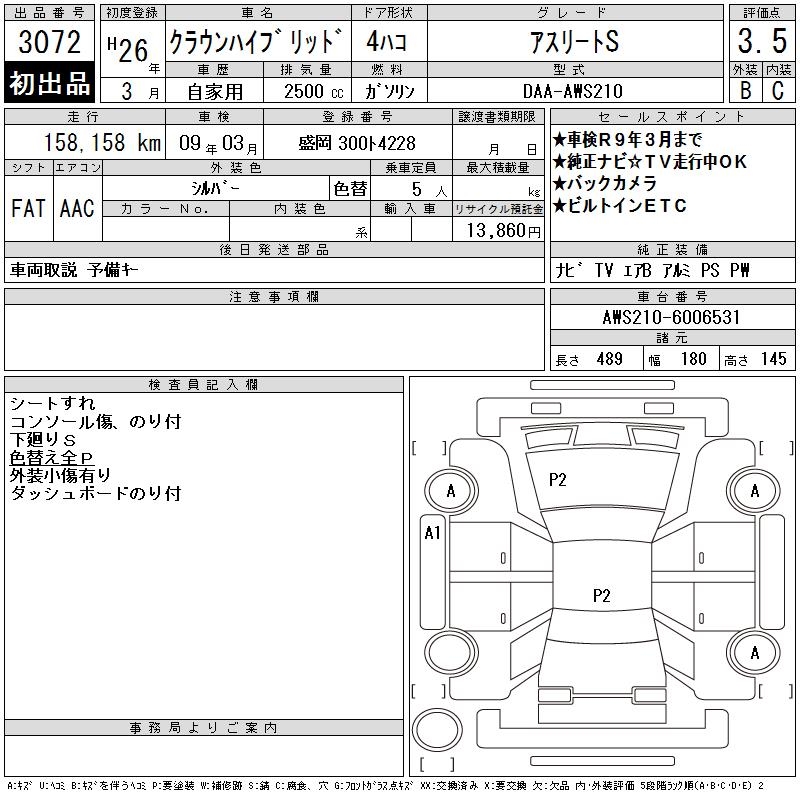Click the chassis number AWS210-6006531

[x=671, y=317]
